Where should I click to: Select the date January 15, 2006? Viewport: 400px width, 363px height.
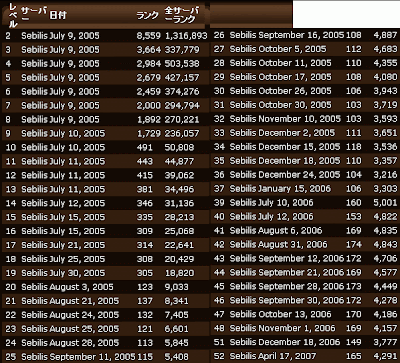point(295,189)
